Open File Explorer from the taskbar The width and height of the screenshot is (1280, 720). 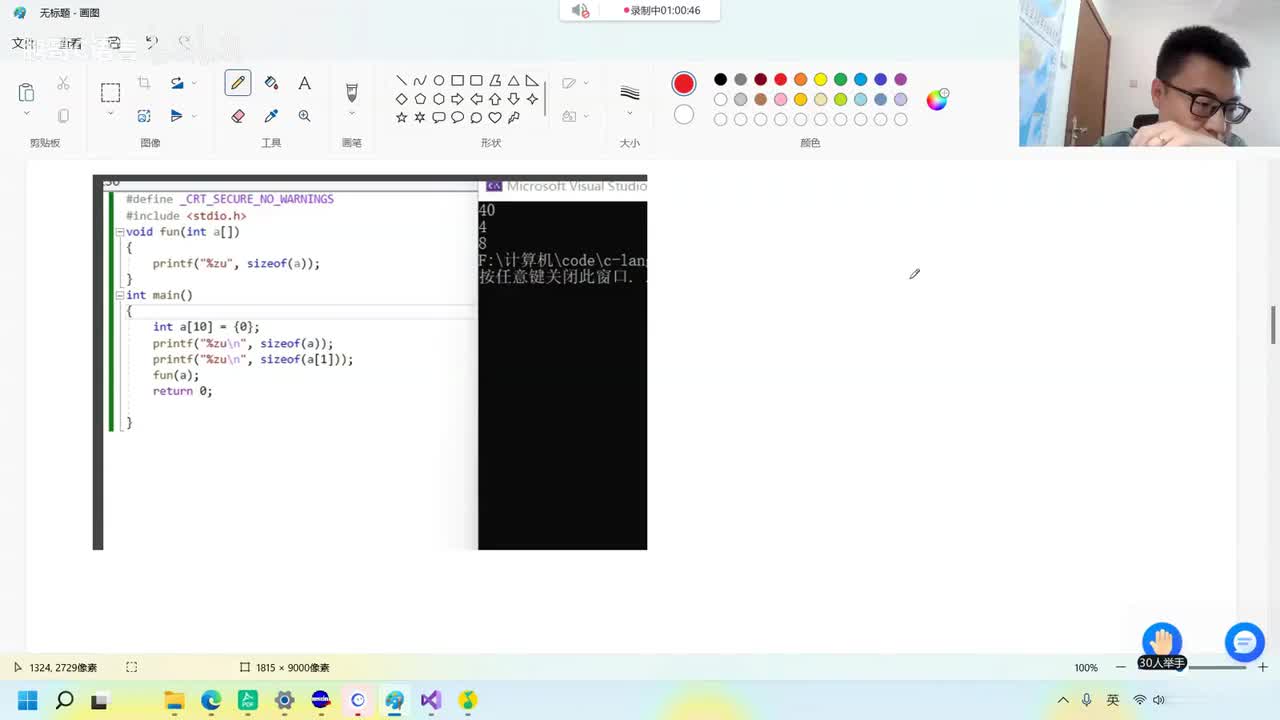[174, 700]
